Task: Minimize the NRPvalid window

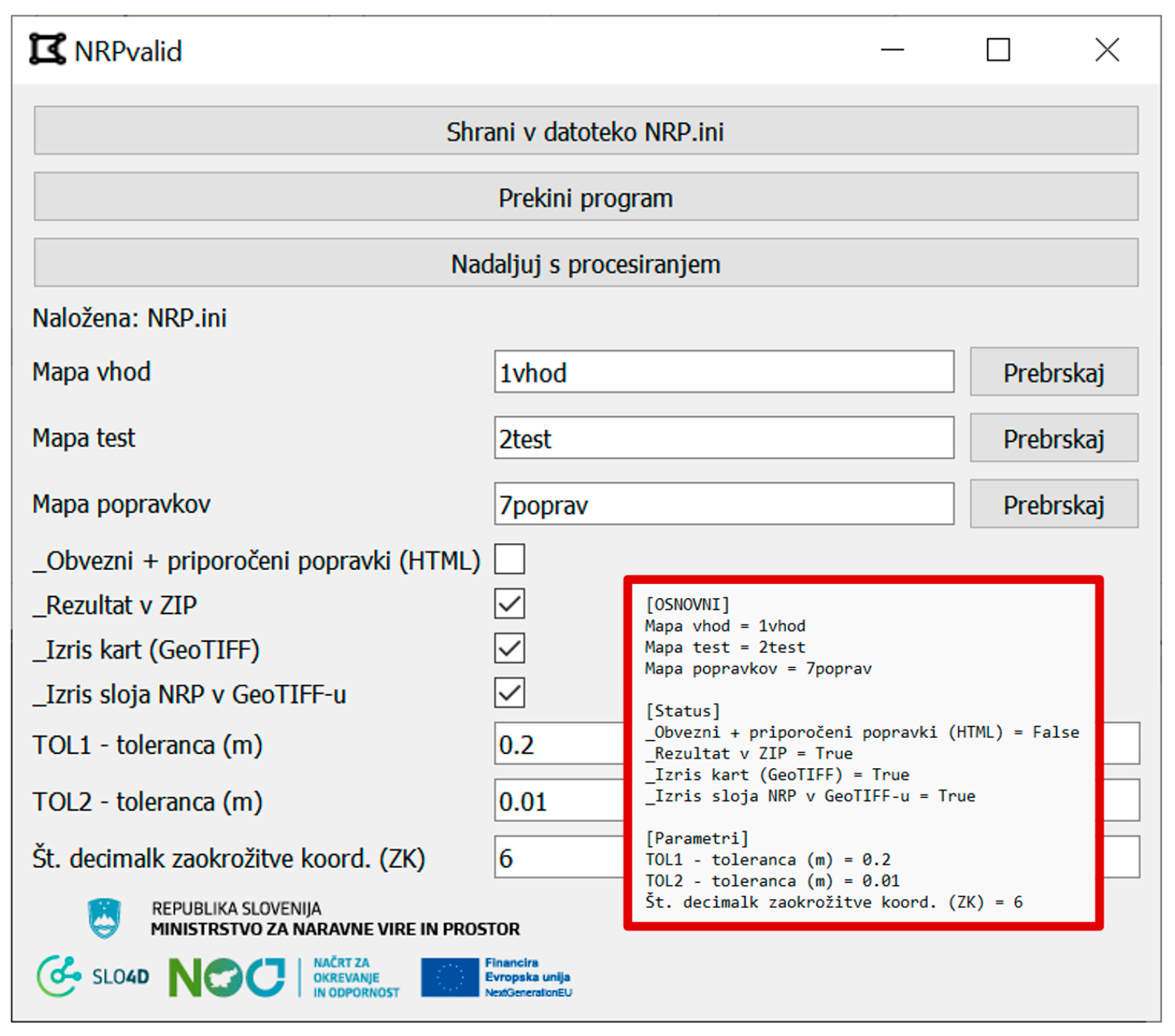Action: (x=892, y=50)
